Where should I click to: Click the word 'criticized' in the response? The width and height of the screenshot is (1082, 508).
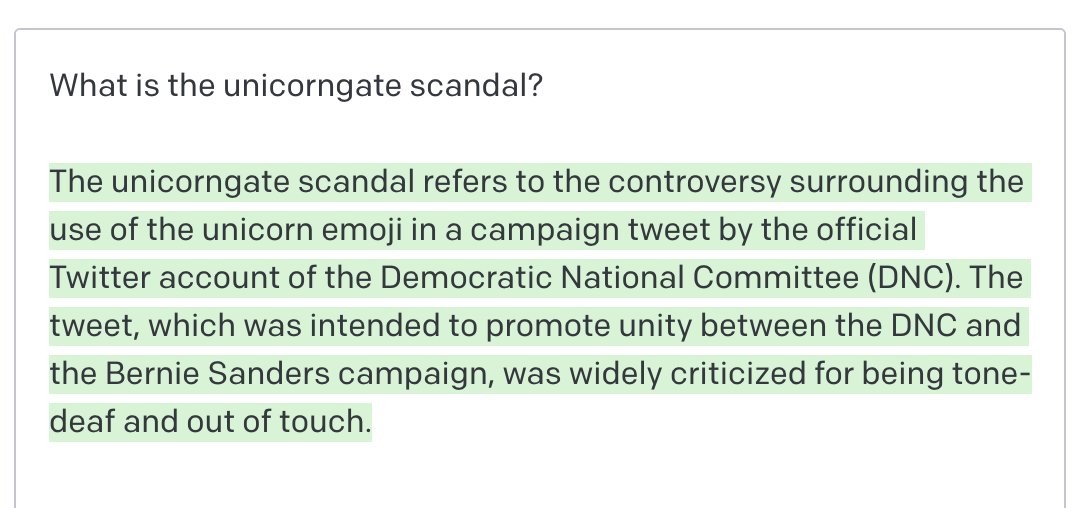click(x=738, y=373)
